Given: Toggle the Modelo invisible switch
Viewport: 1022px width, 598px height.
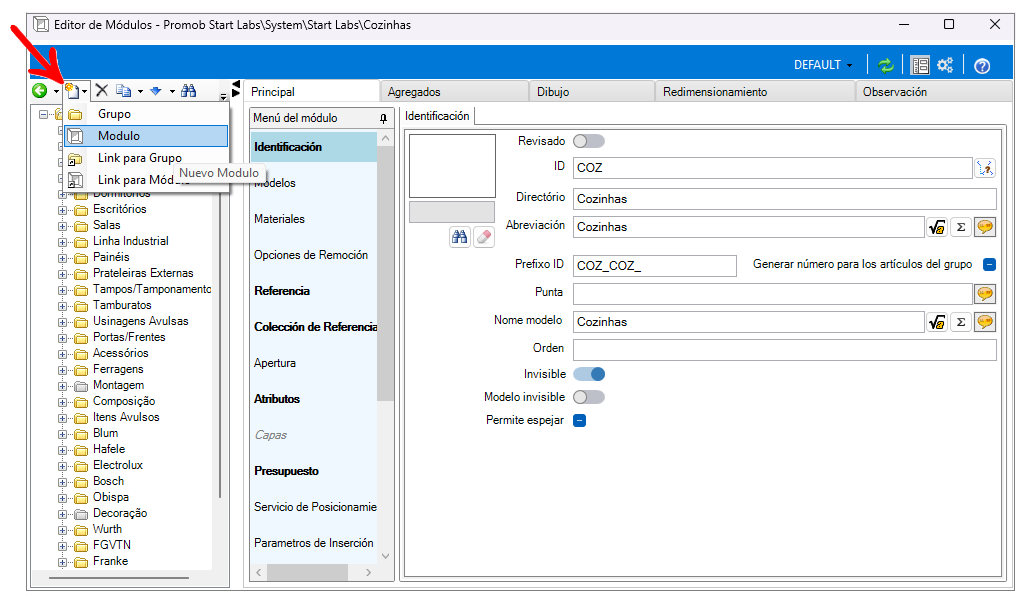Looking at the screenshot, I should [588, 397].
